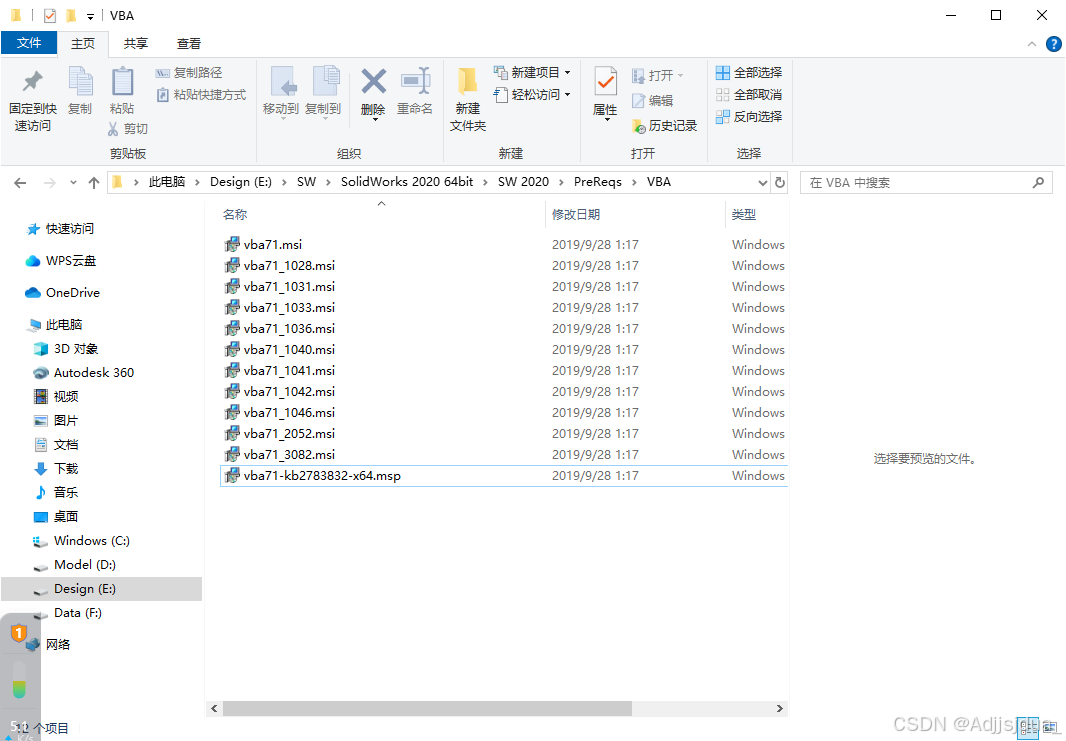Viewport: 1066px width, 741px height.
Task: Click the Up one level arrow
Action: click(x=94, y=183)
